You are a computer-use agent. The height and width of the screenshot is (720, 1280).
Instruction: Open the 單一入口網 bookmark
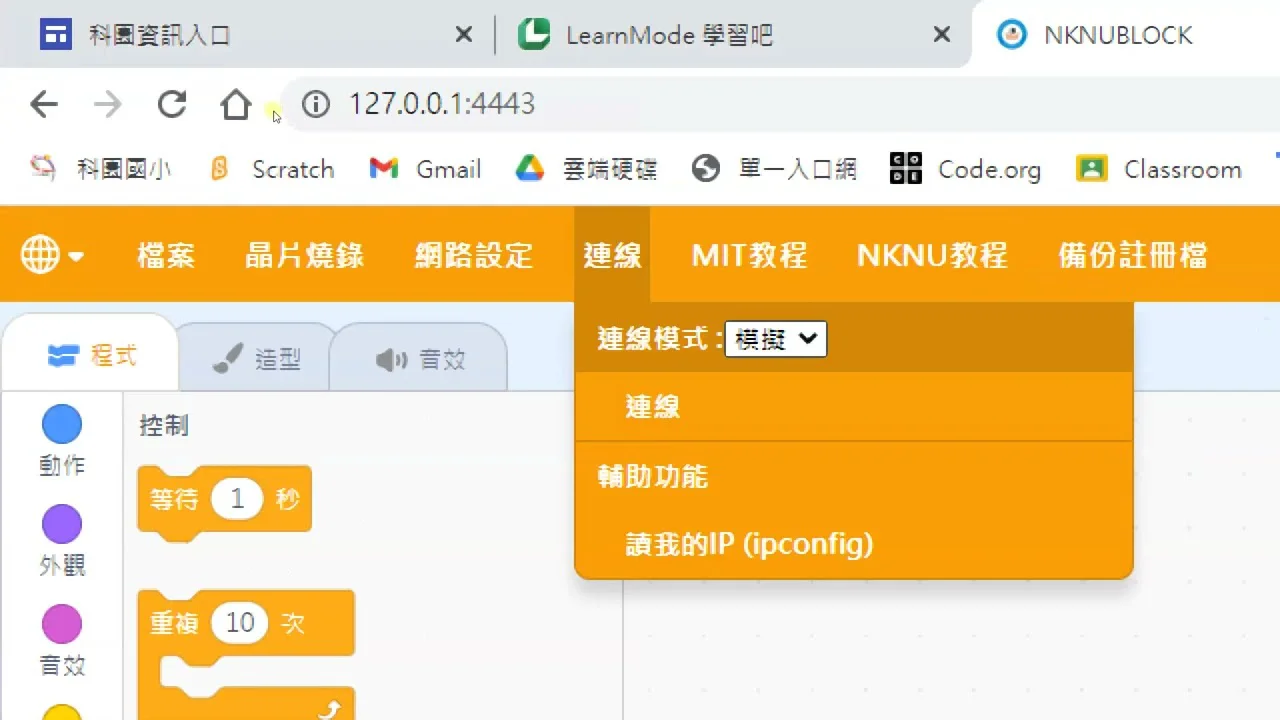[774, 169]
